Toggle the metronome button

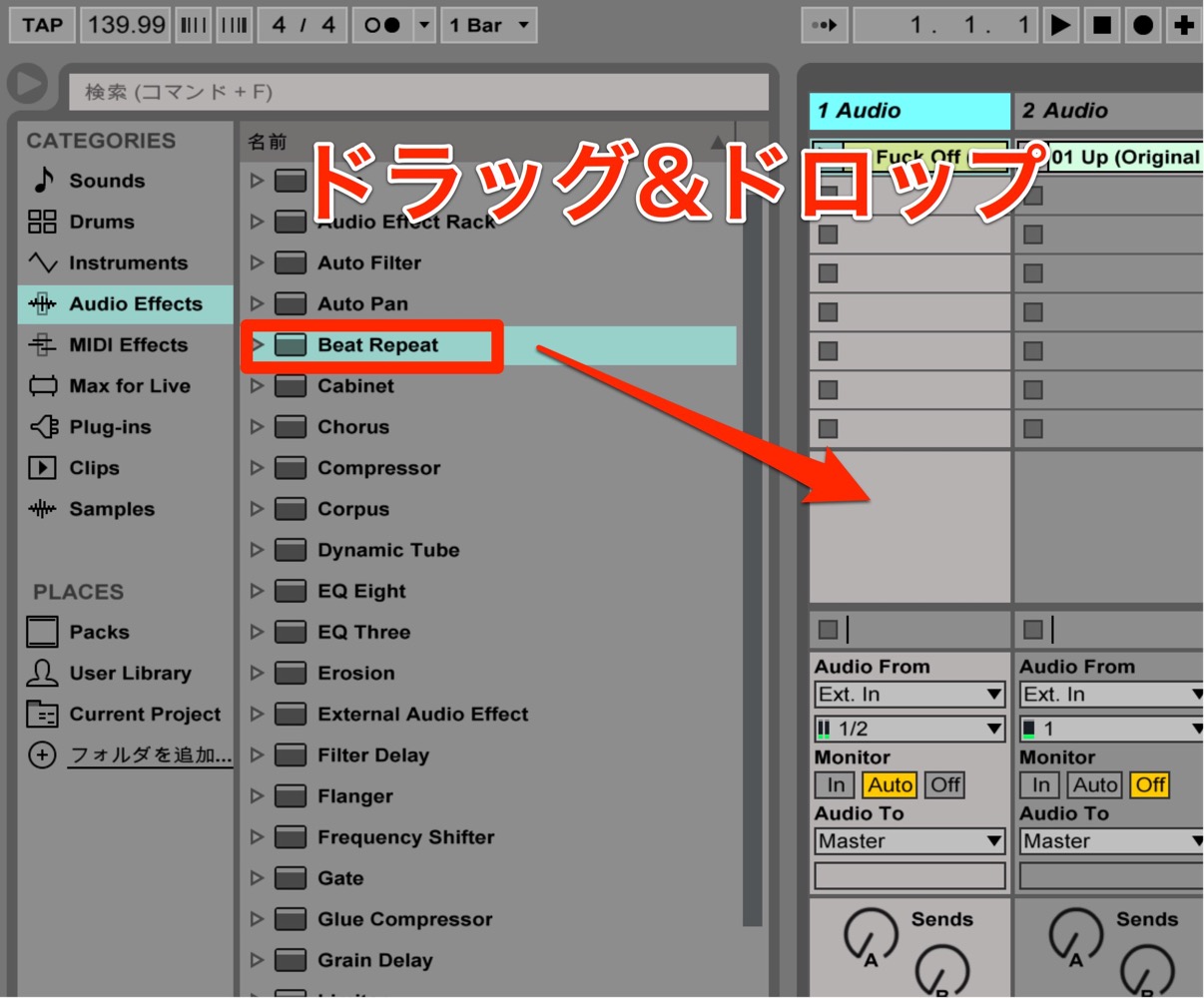coord(382,25)
